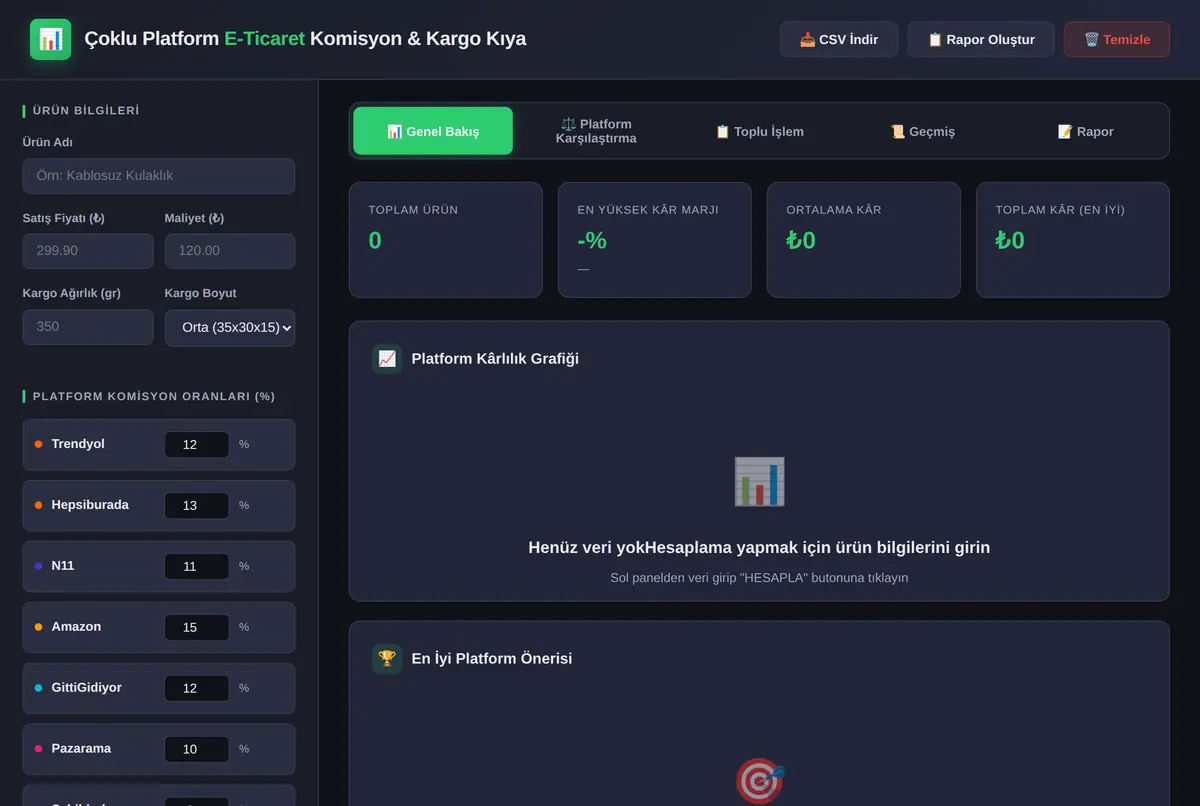Image resolution: width=1200 pixels, height=806 pixels.
Task: Click the orange dot next to Trendyol
Action: (38, 444)
